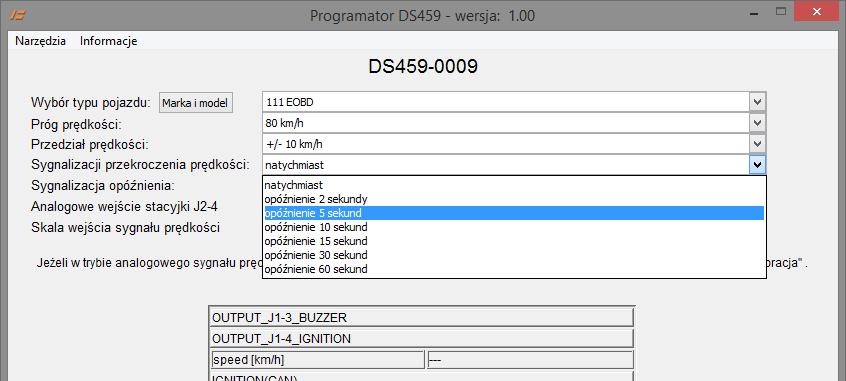Click the Analogowe wejście stacyjki J2-4 label

coord(124,207)
